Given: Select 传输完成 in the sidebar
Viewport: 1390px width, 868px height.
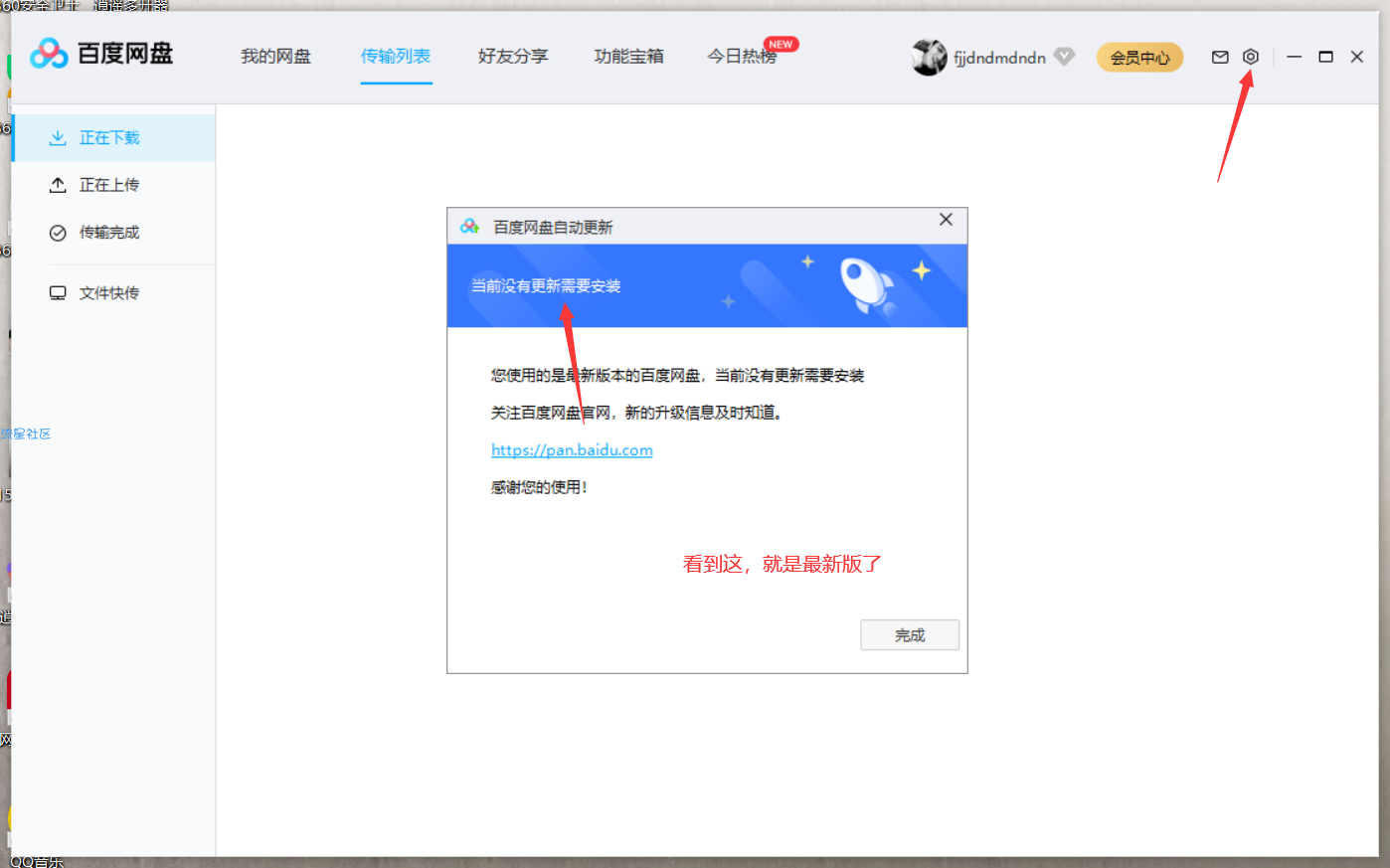Looking at the screenshot, I should coord(113,233).
